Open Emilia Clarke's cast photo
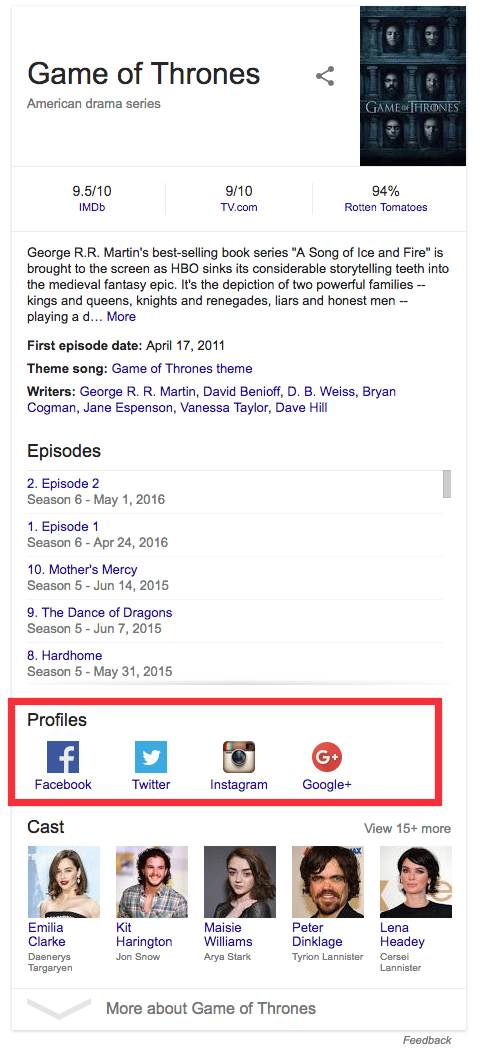Viewport: 487px width, 1051px height. tap(64, 881)
